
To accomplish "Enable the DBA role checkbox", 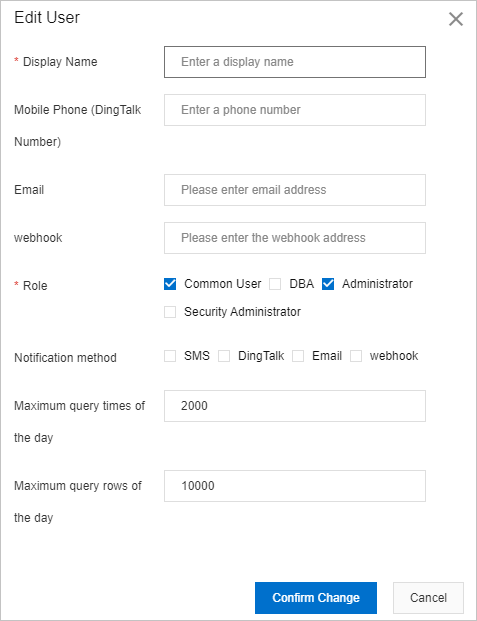I will coord(275,284).
